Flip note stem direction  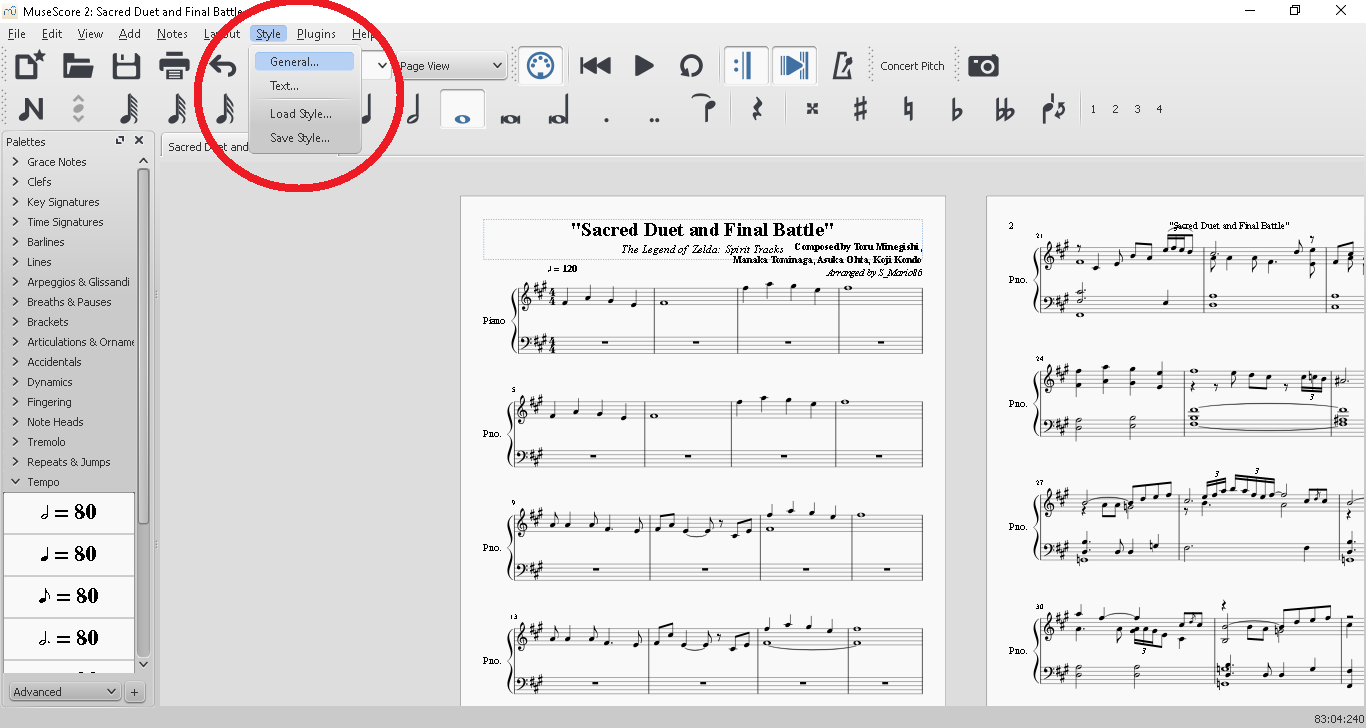point(1053,109)
